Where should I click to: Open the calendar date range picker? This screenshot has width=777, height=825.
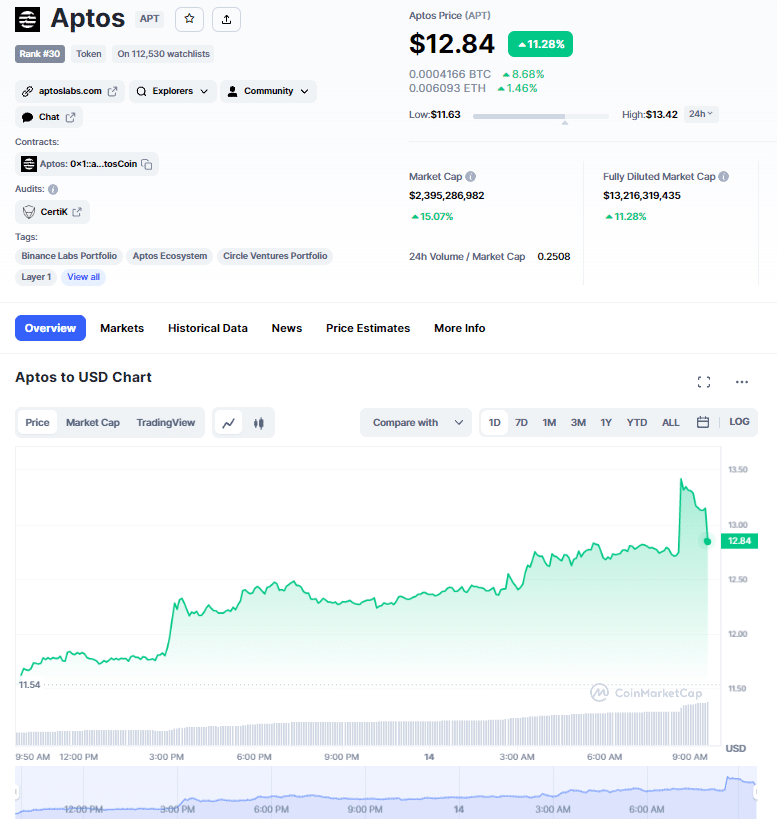tap(703, 422)
